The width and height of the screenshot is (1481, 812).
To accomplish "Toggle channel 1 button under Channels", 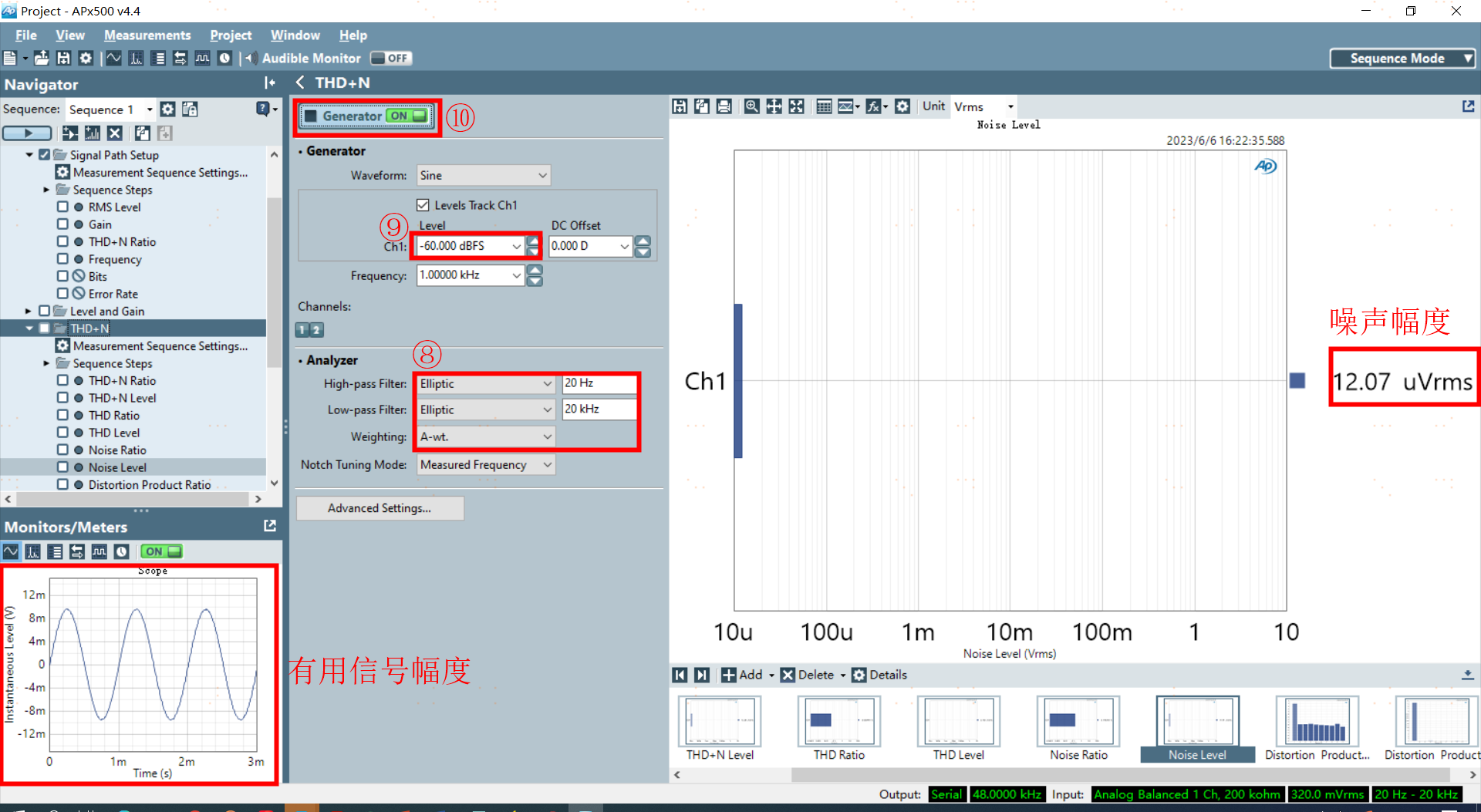I will (302, 330).
